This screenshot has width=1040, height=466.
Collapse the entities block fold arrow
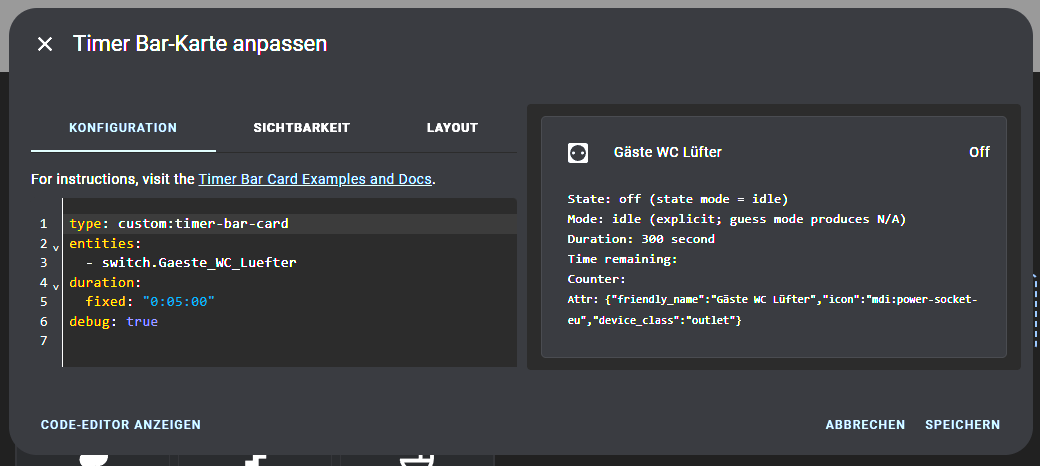pyautogui.click(x=56, y=248)
